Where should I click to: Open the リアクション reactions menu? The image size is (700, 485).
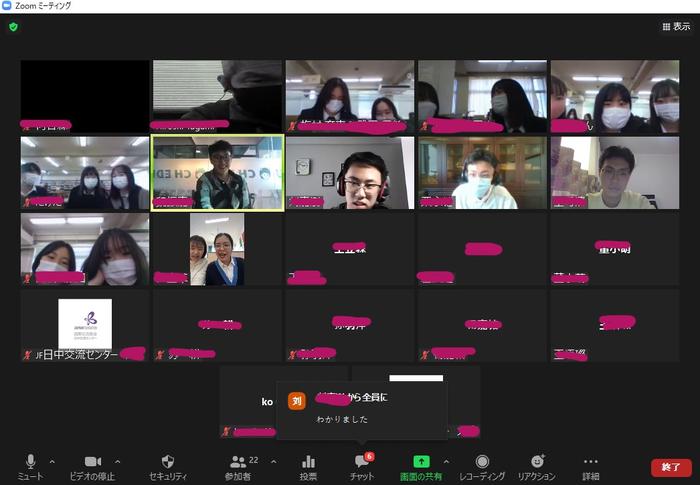tap(537, 467)
